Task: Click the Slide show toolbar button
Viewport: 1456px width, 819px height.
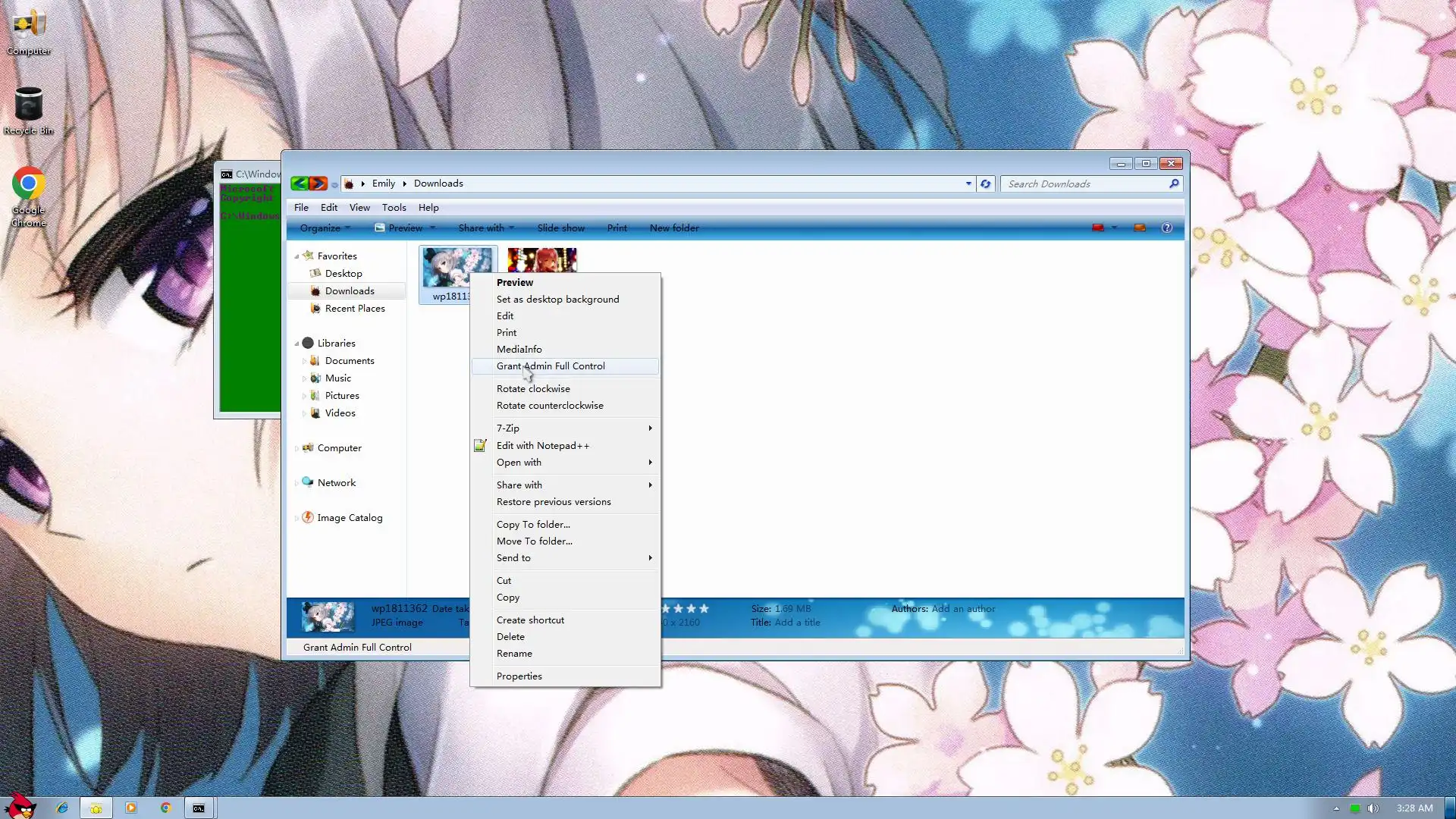Action: [x=560, y=227]
